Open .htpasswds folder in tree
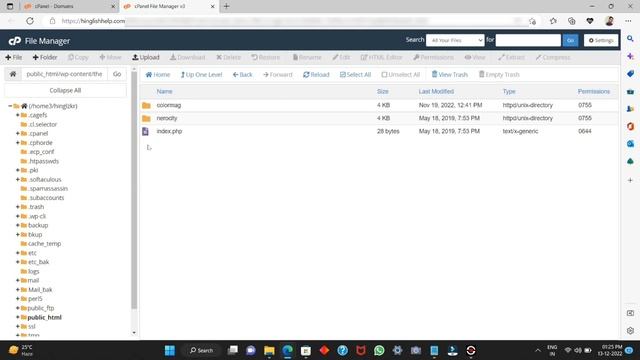Viewport: 640px width, 360px height. click(x=44, y=161)
